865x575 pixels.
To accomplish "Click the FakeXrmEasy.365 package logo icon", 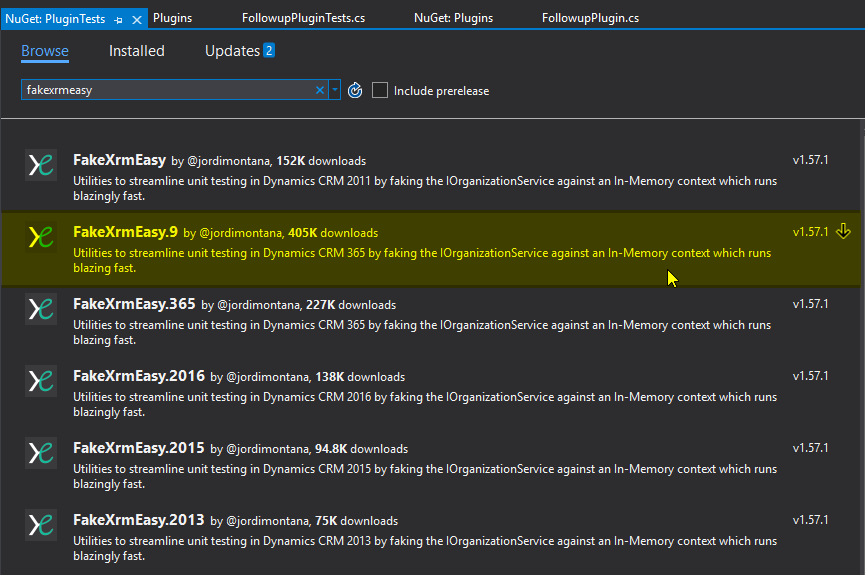I will coord(41,308).
